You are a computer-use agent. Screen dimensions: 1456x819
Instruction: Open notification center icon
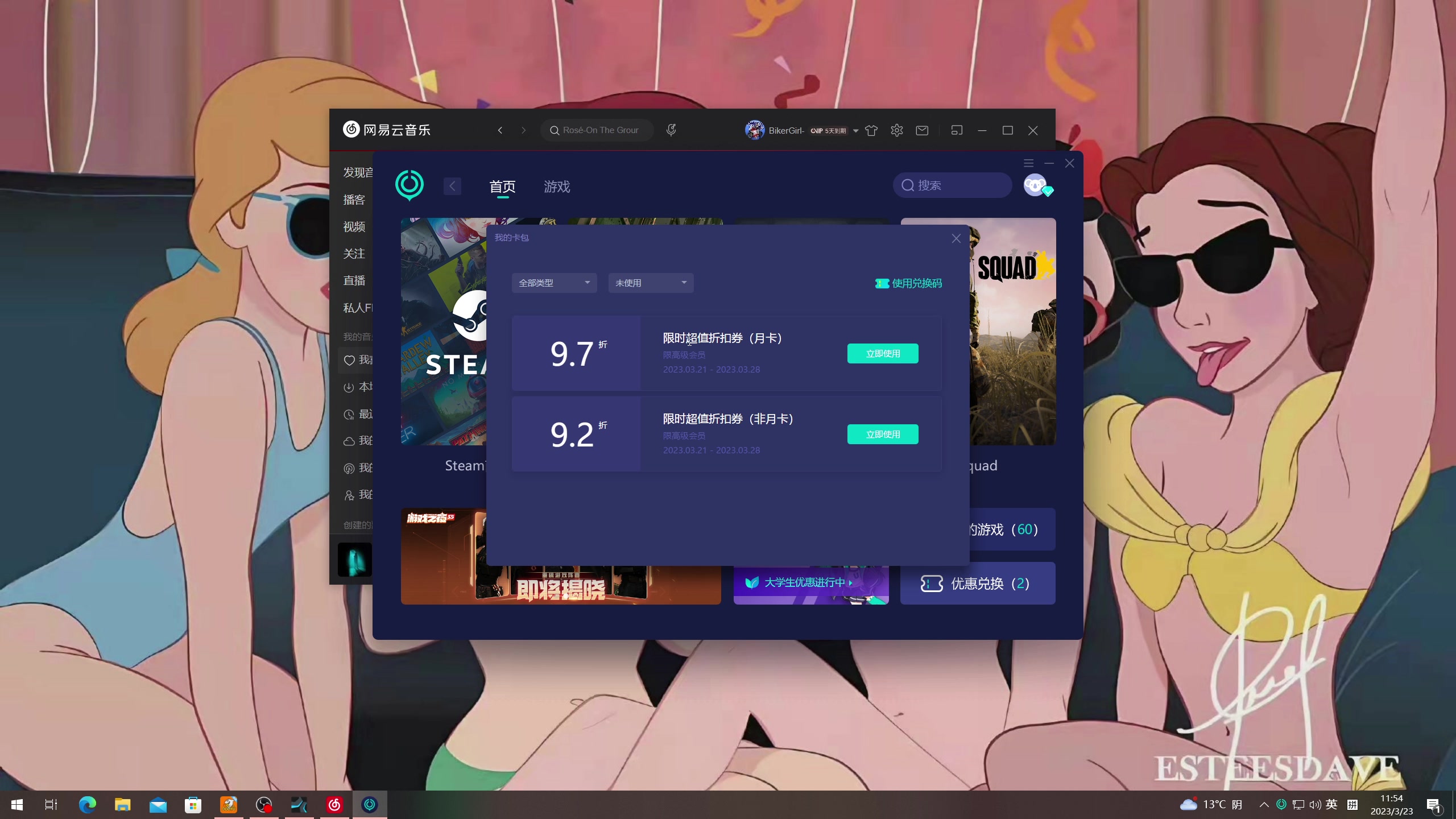coord(1434,805)
